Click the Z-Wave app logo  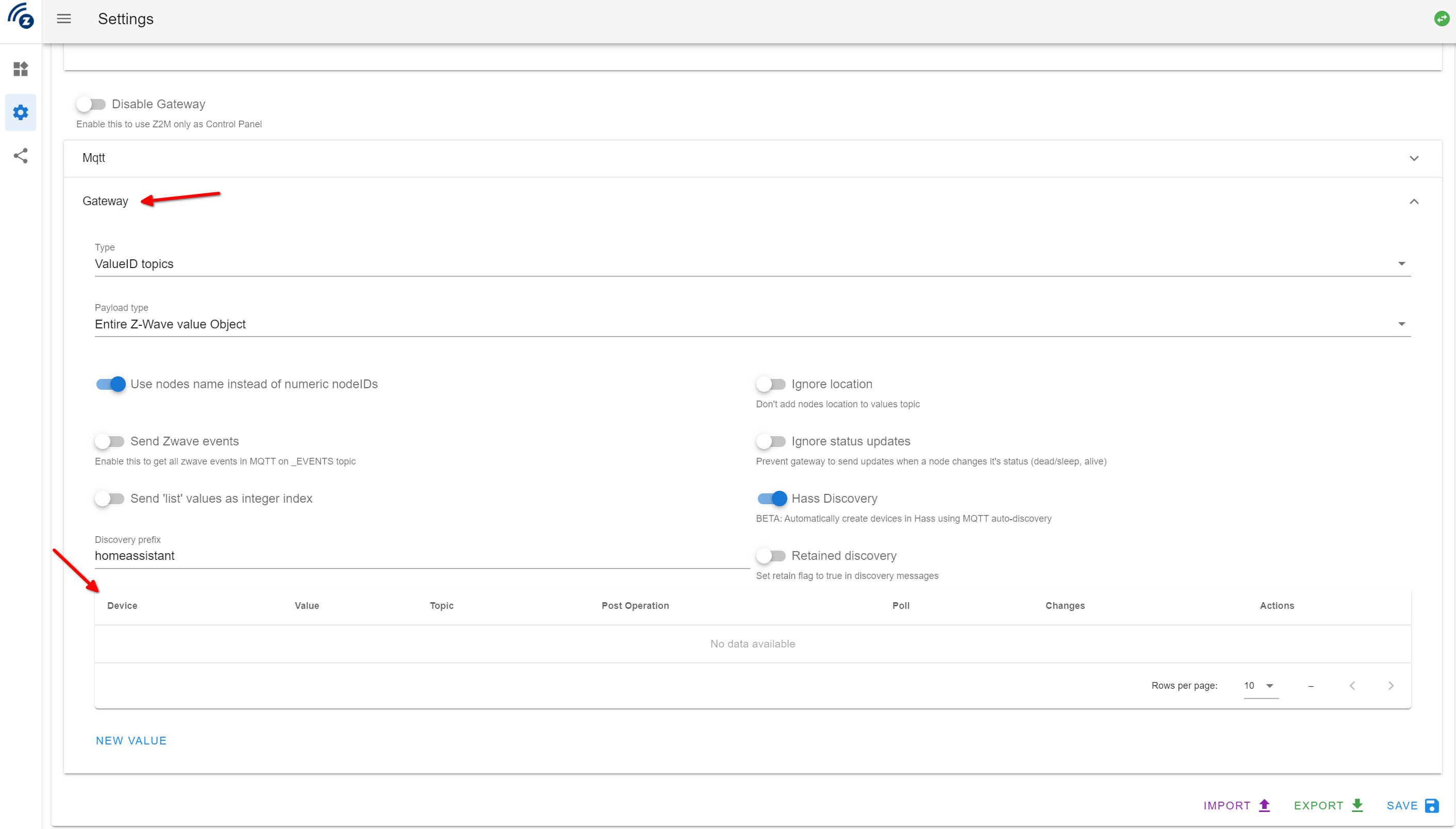click(21, 16)
